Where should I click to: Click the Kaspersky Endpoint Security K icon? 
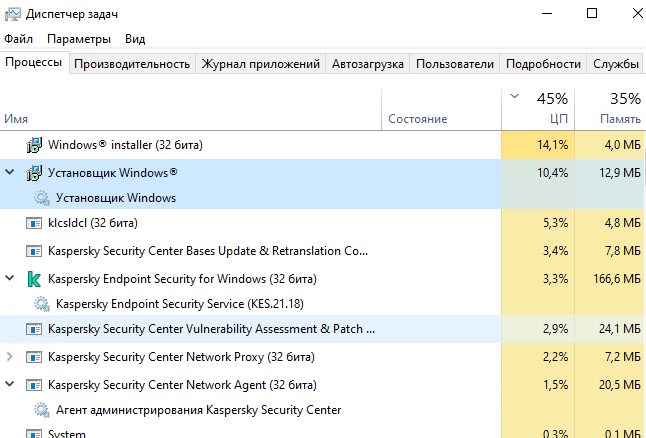pos(34,279)
